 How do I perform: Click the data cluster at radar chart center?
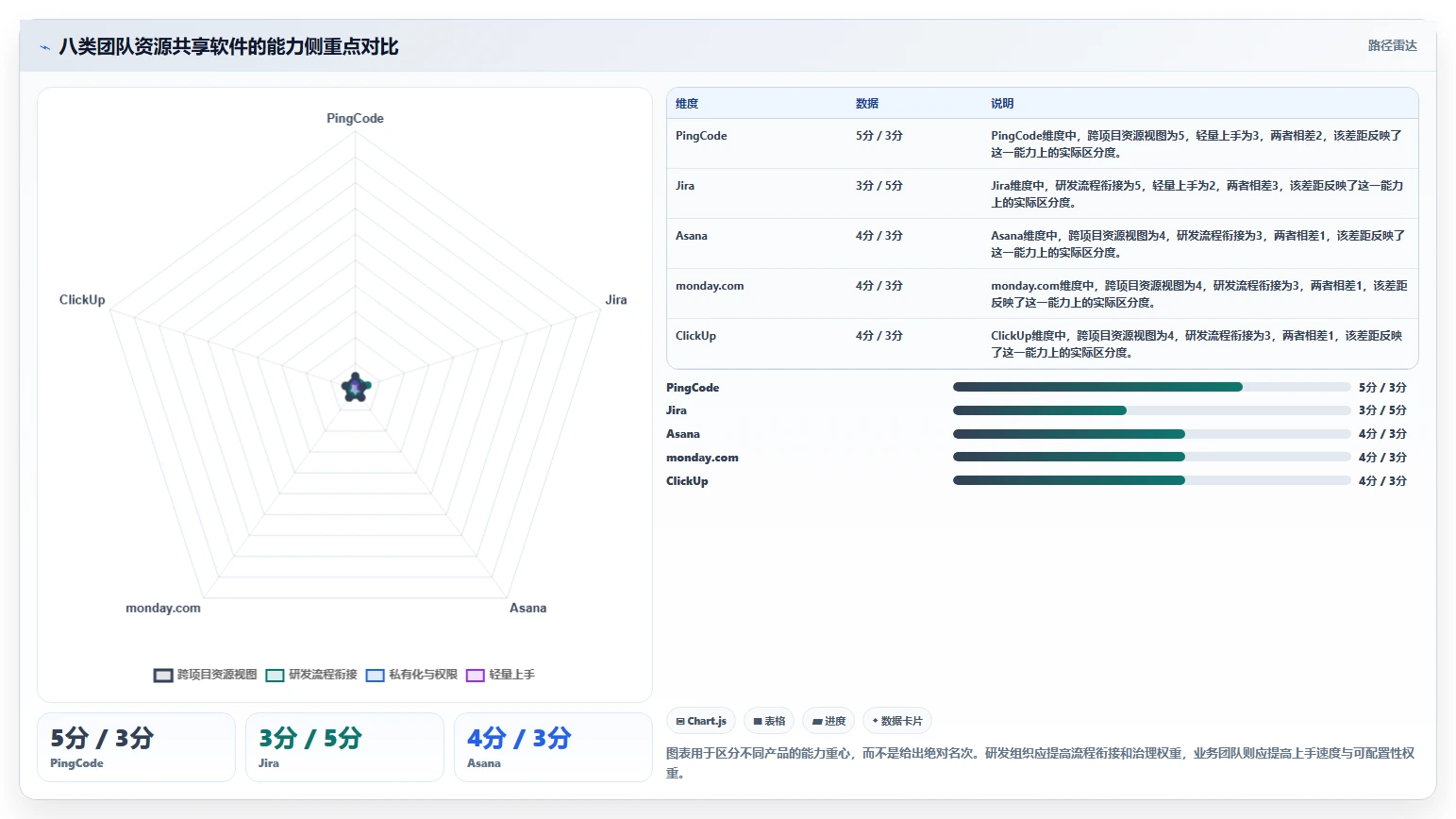coord(356,386)
